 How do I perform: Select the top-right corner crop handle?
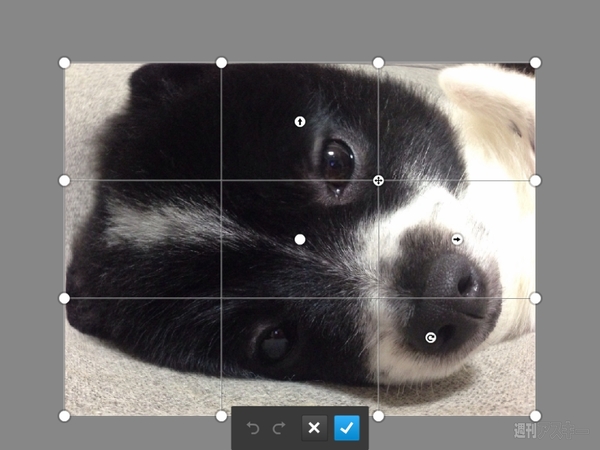[x=535, y=62]
